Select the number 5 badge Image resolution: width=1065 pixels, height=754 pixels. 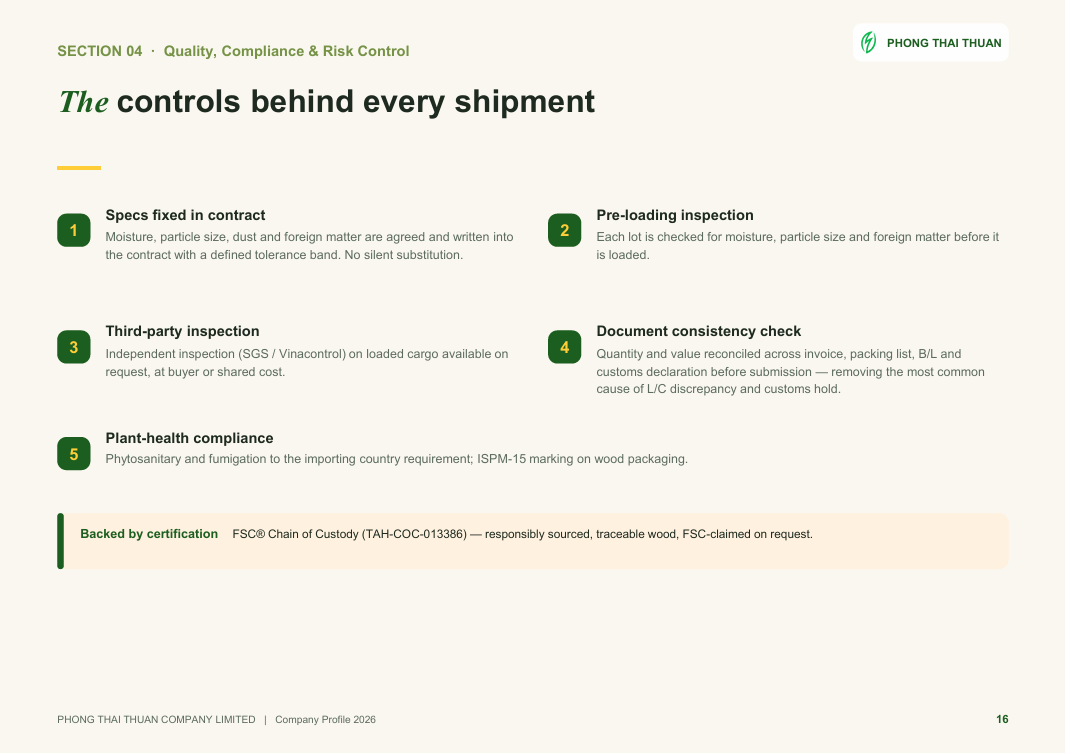pyautogui.click(x=74, y=454)
